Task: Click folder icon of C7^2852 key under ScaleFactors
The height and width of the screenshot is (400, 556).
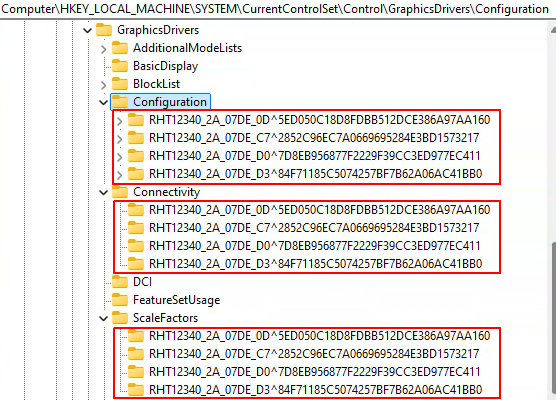Action: (x=136, y=354)
